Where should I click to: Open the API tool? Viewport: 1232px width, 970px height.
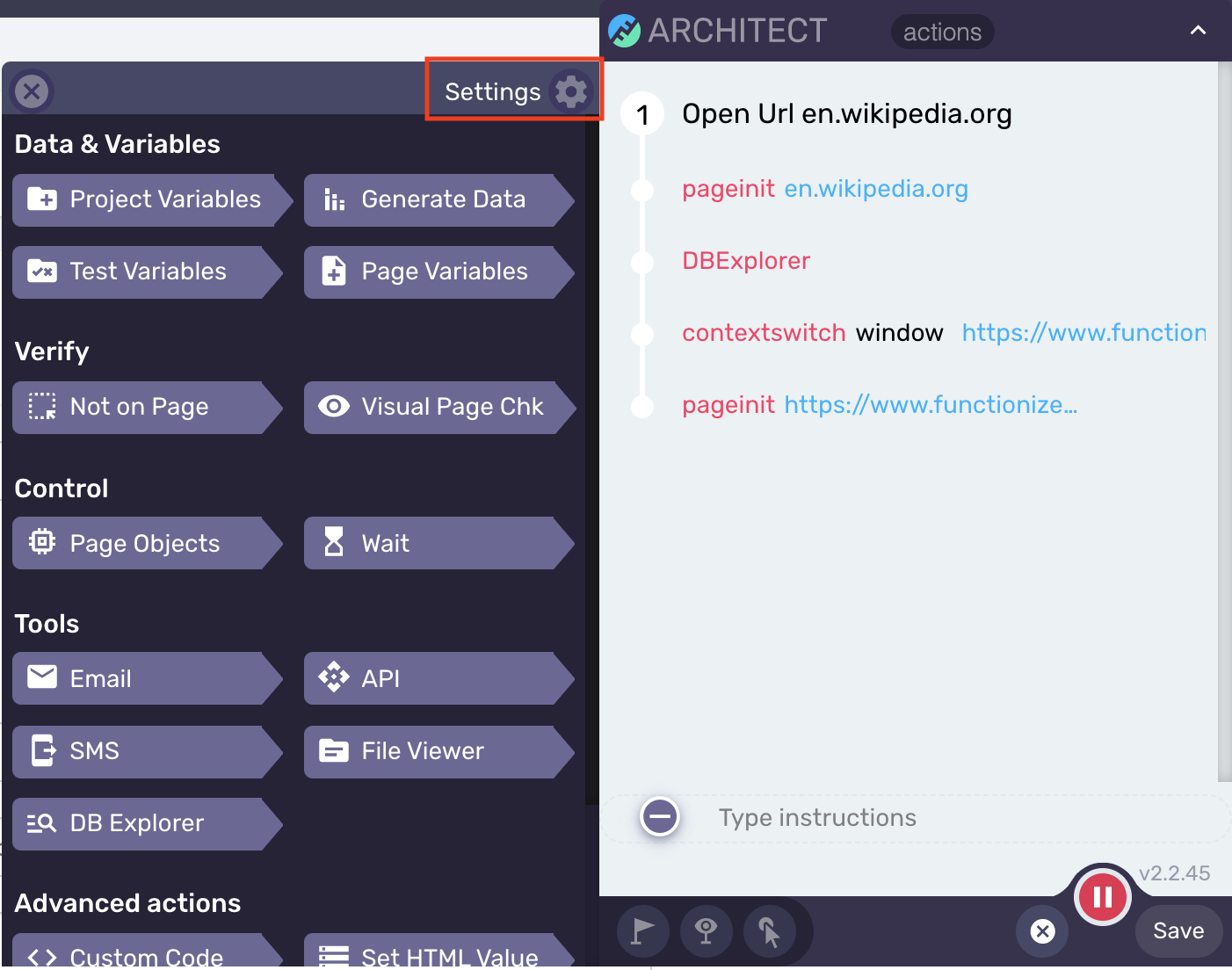coord(438,678)
